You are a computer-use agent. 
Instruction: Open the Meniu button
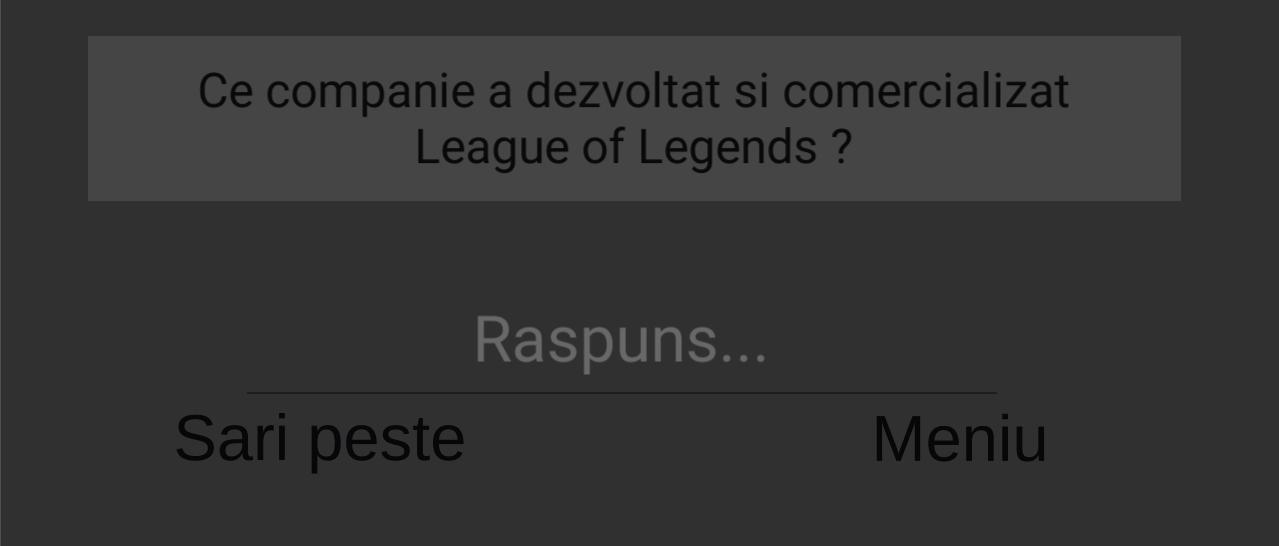960,438
